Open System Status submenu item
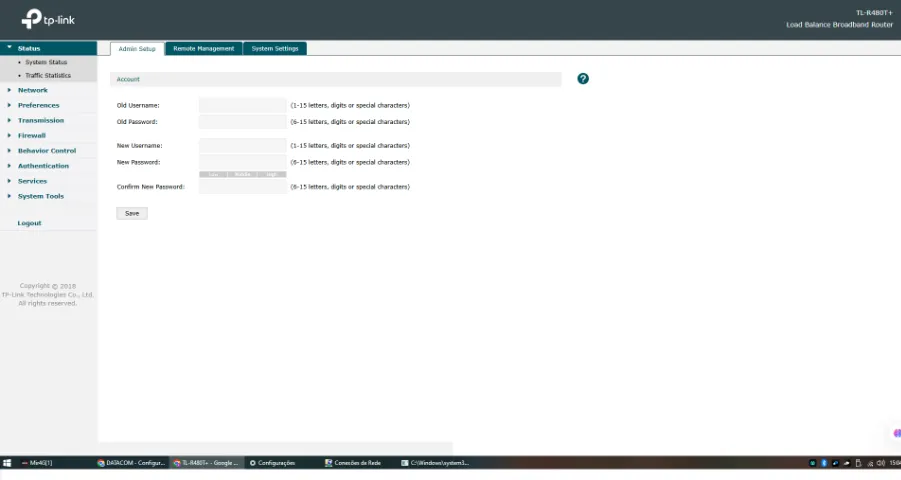Screen dimensions: 901x480 click(x=46, y=62)
